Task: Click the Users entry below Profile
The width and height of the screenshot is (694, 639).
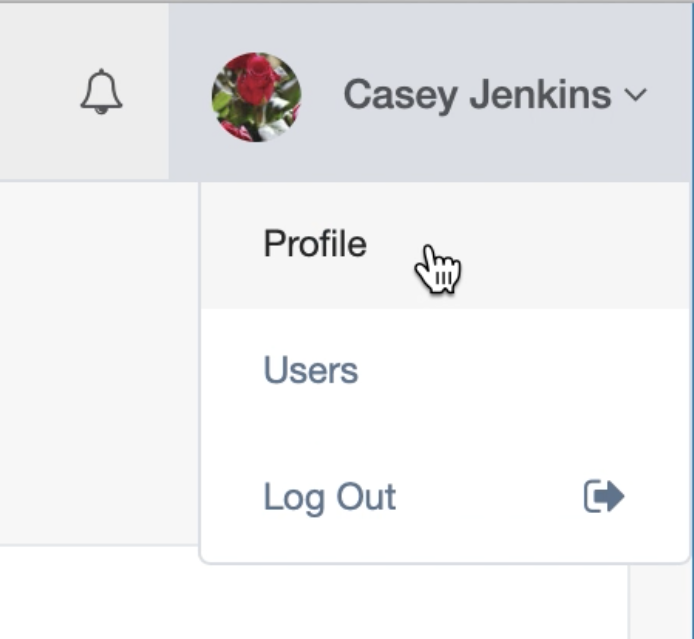Action: point(310,371)
